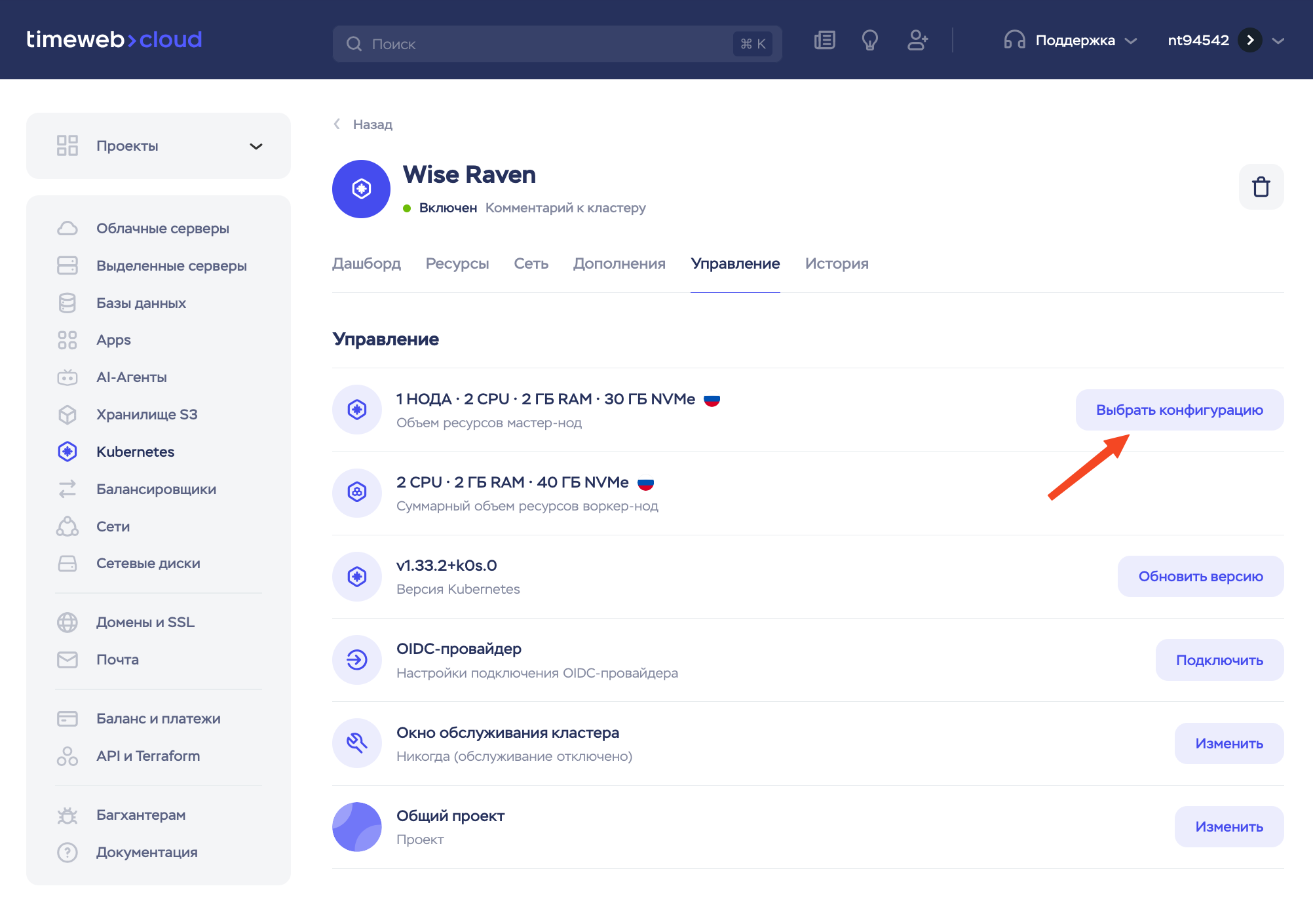The height and width of the screenshot is (924, 1313).
Task: Click Изменить for Окно обслуживания кластера
Action: pyautogui.click(x=1229, y=743)
